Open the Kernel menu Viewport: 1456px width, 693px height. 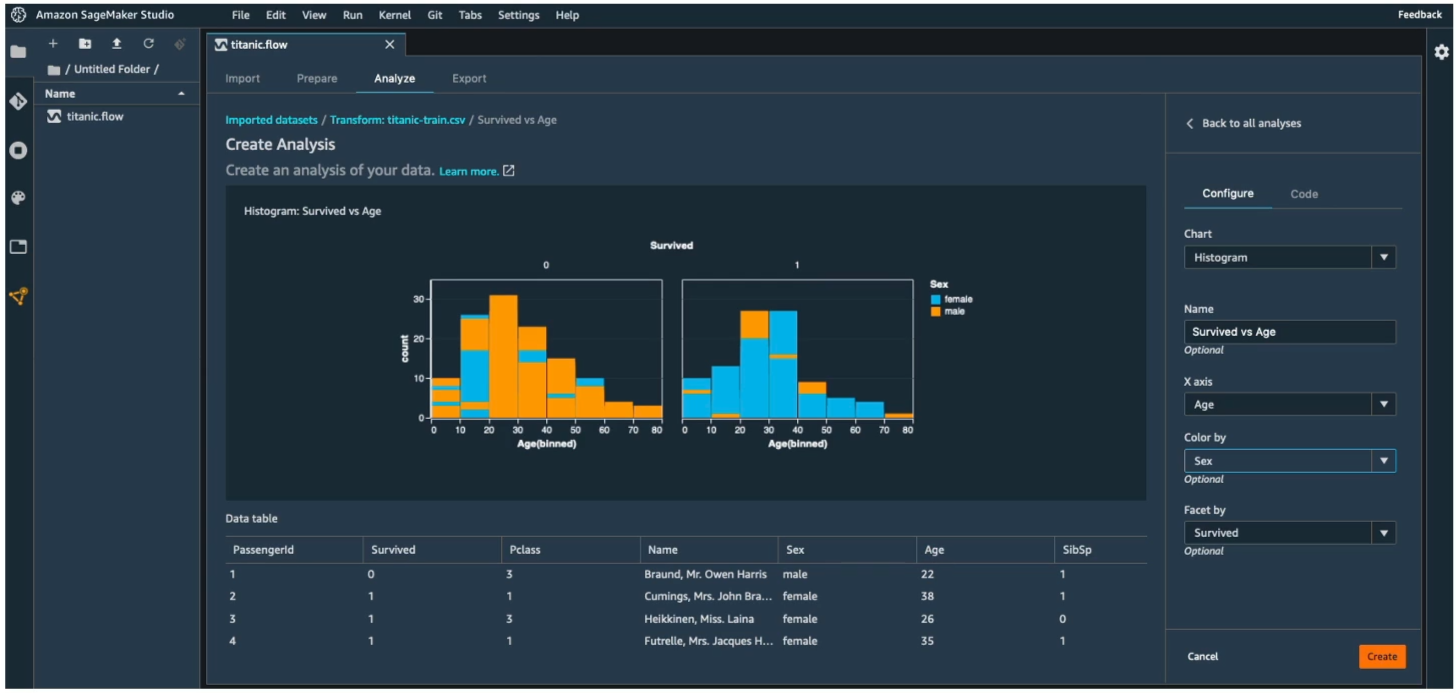395,15
